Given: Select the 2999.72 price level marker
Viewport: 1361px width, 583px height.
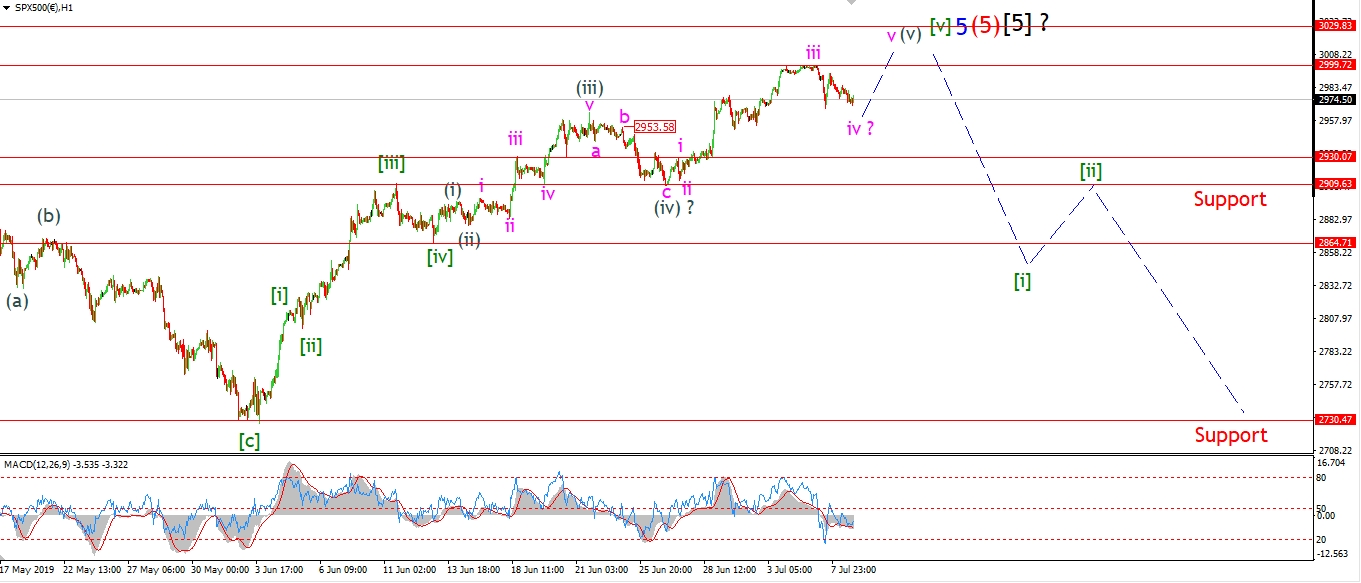Looking at the screenshot, I should [x=1337, y=65].
